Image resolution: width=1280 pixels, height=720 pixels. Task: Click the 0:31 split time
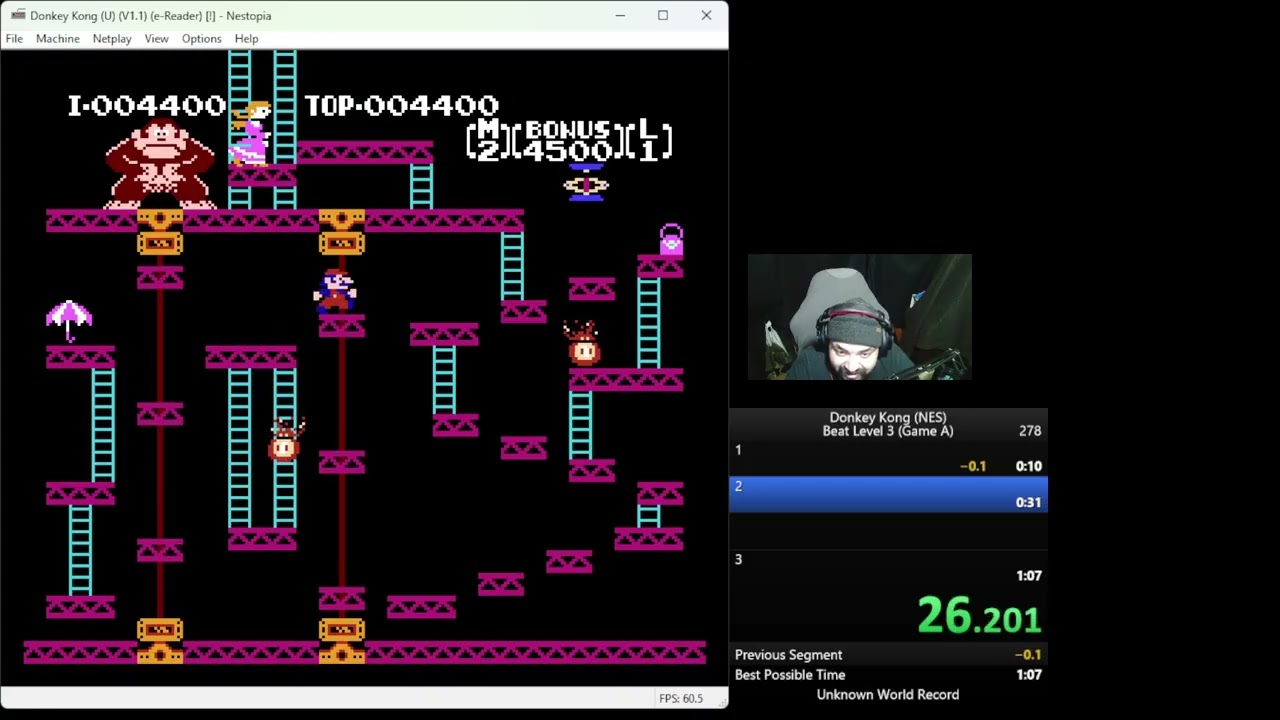[1028, 502]
